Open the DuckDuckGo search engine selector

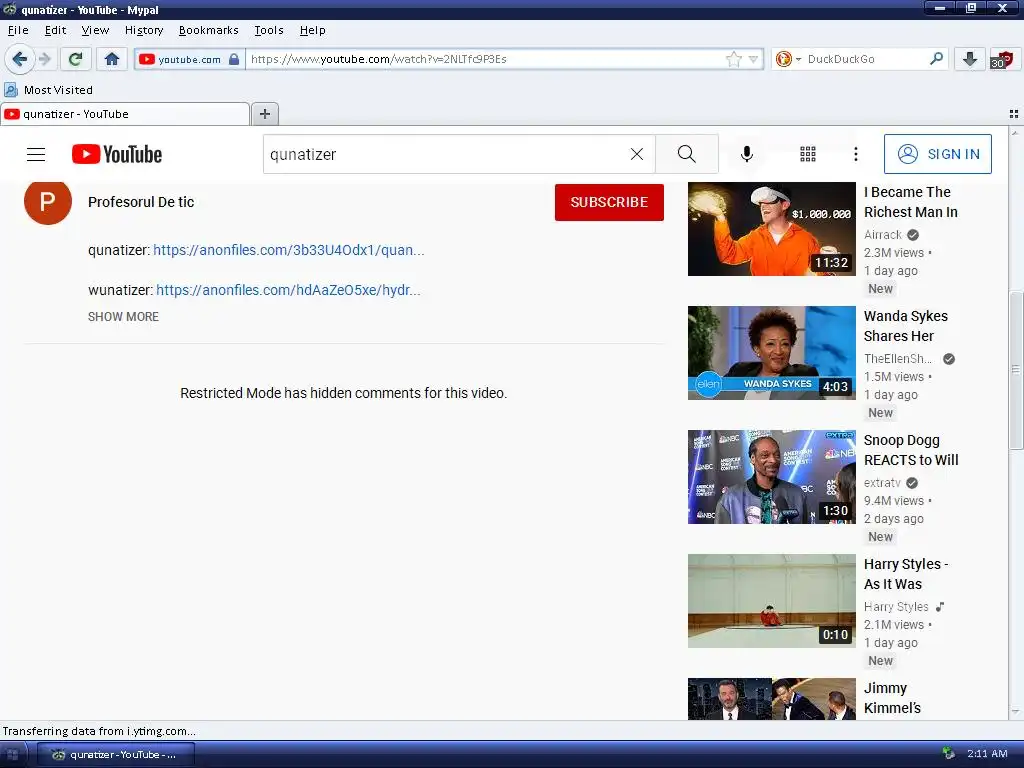788,59
